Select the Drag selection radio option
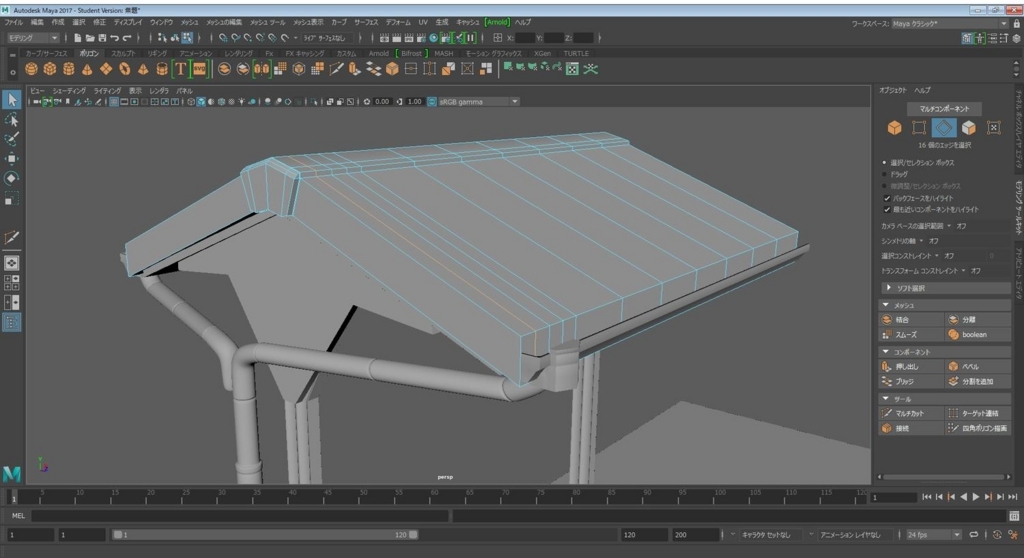The image size is (1024, 558). [885, 174]
